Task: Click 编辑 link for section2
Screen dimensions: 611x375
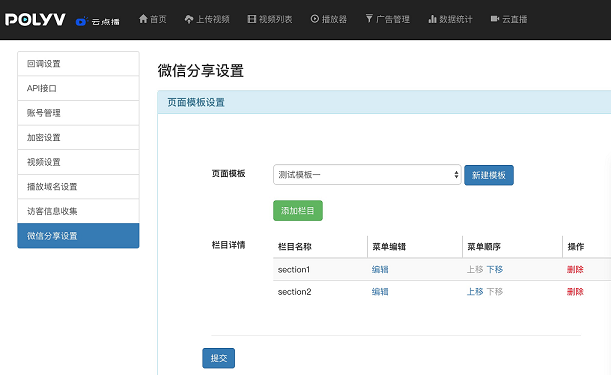Action: (x=380, y=292)
